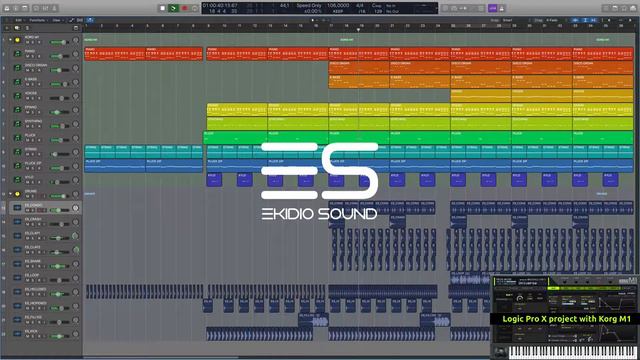Open the View menu in Tracks area
The image size is (640, 360).
(57, 20)
